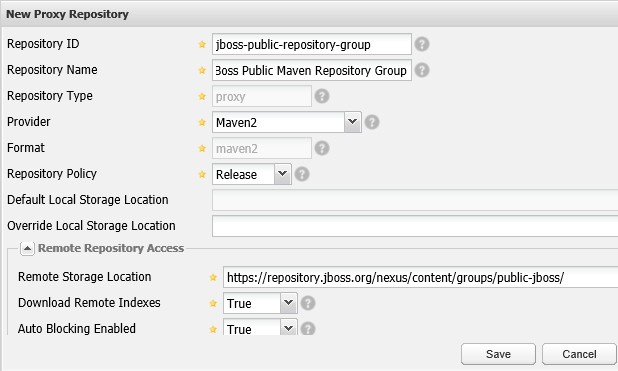Open help icon beside Repository ID field
This screenshot has height=371, width=618.
click(x=422, y=44)
